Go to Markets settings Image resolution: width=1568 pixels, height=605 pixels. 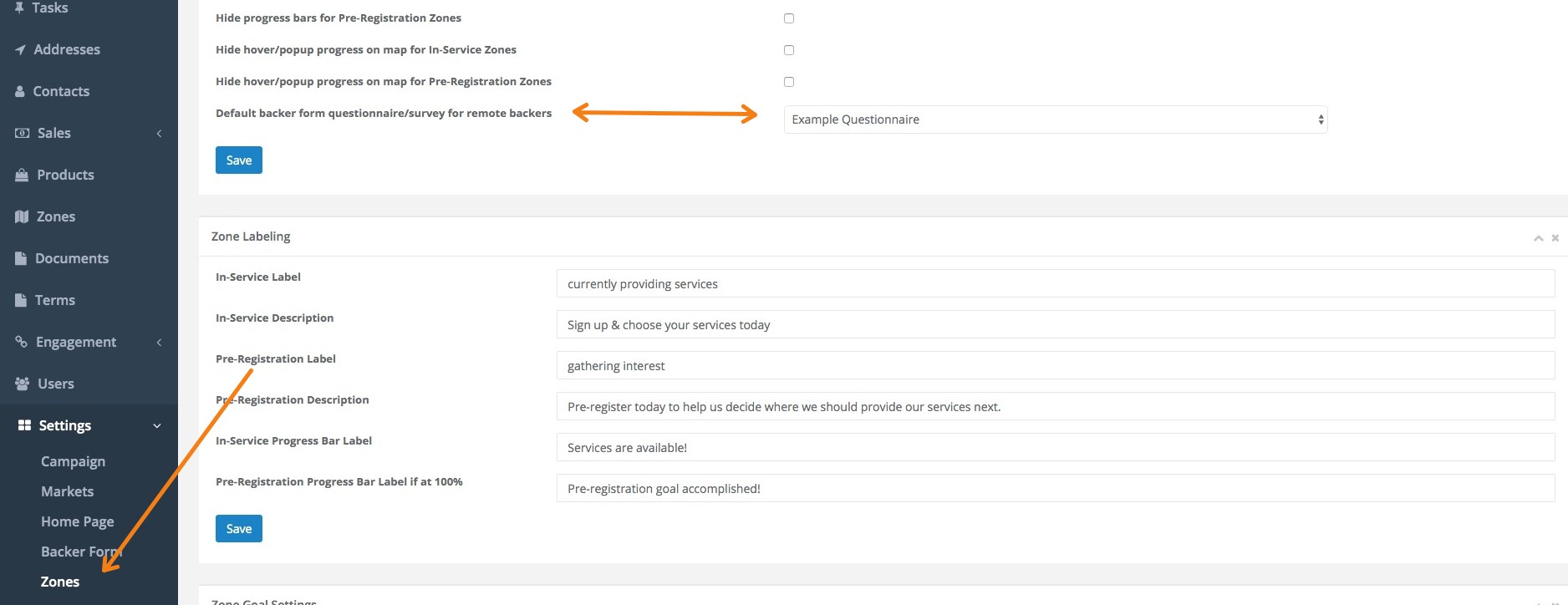67,491
